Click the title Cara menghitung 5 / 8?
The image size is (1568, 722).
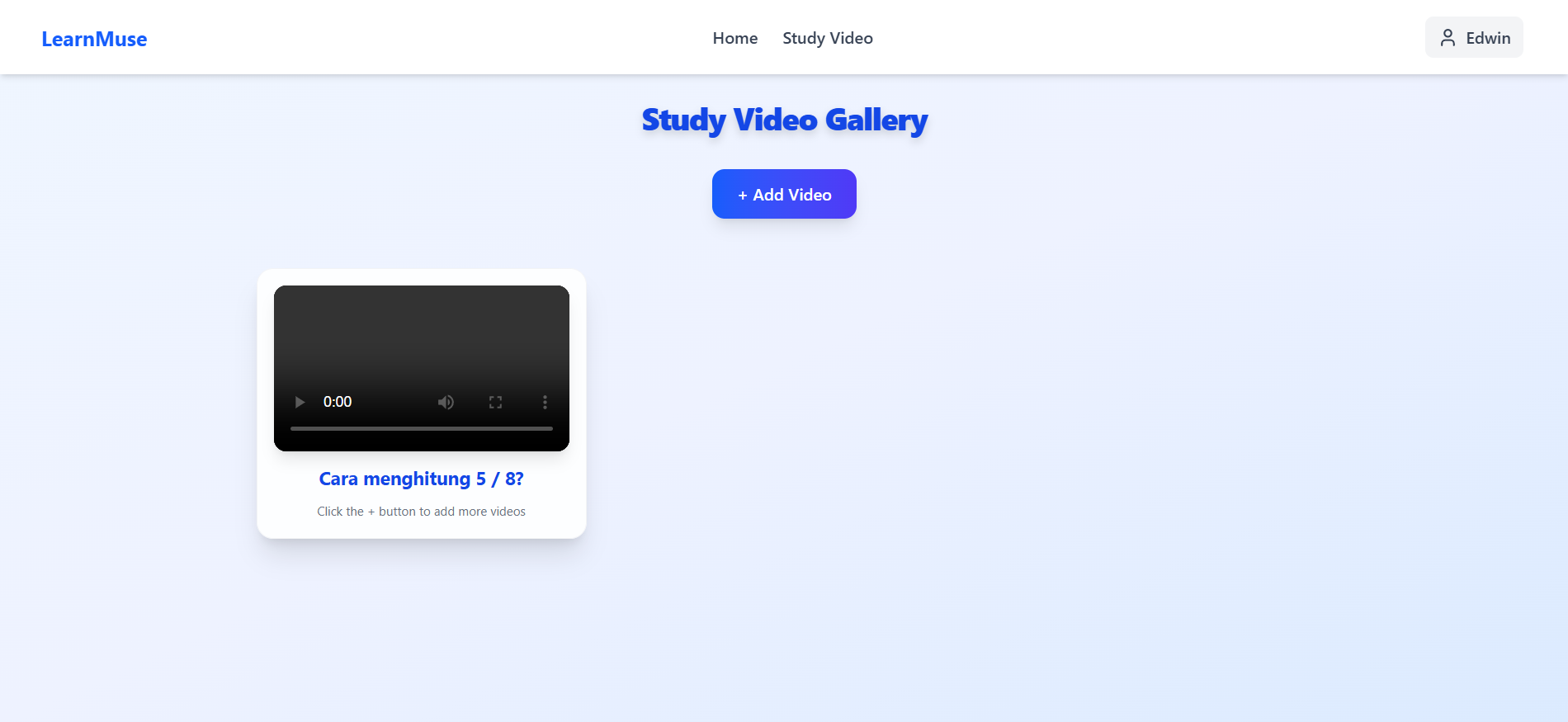point(422,479)
